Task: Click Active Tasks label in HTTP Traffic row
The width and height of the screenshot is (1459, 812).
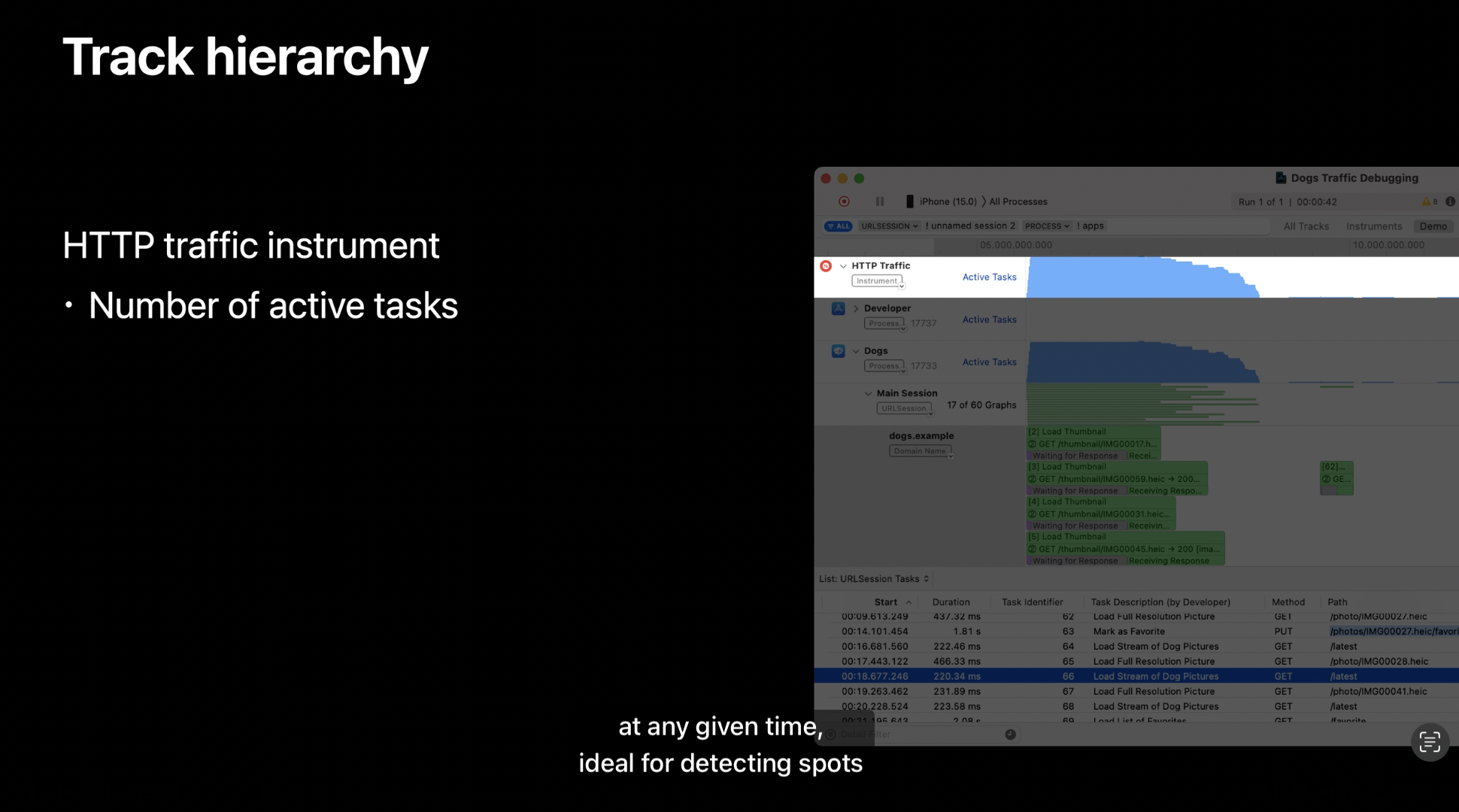Action: pos(989,277)
